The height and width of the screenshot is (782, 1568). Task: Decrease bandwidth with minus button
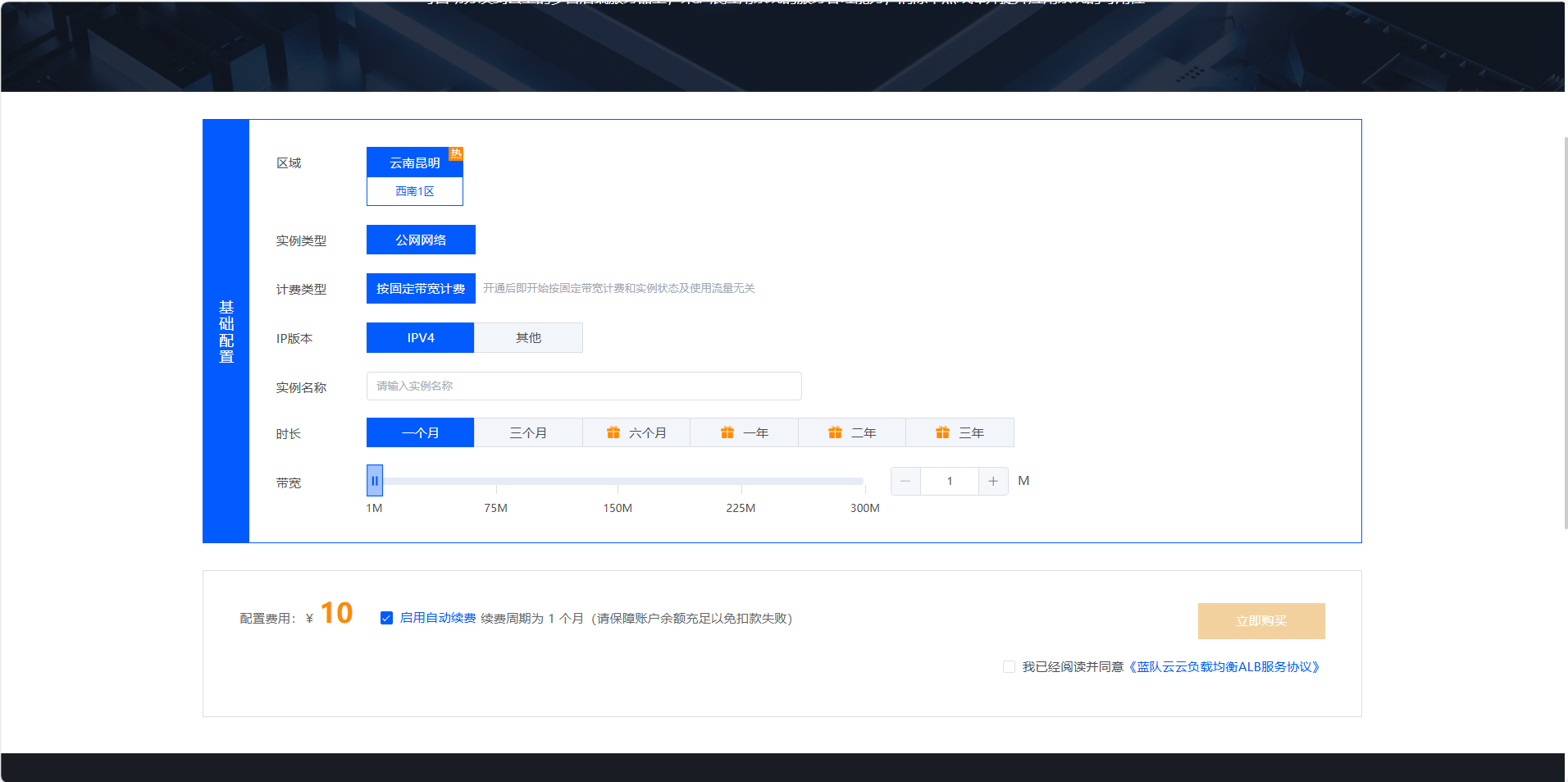pyautogui.click(x=905, y=481)
